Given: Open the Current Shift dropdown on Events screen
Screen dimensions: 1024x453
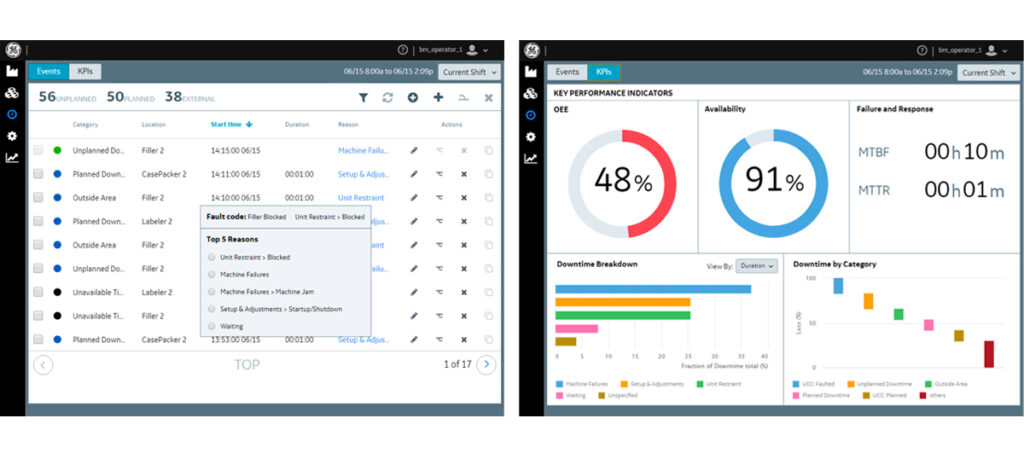Looking at the screenshot, I should coord(469,72).
